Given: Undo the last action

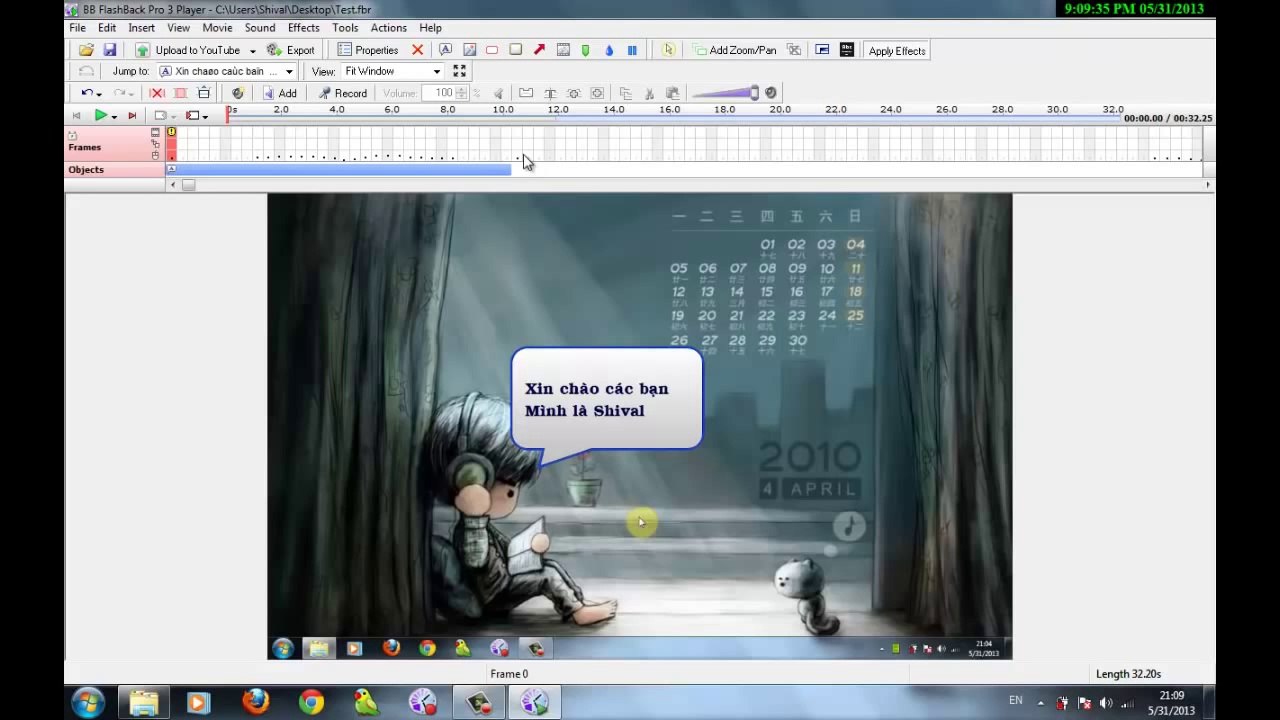Looking at the screenshot, I should point(87,93).
